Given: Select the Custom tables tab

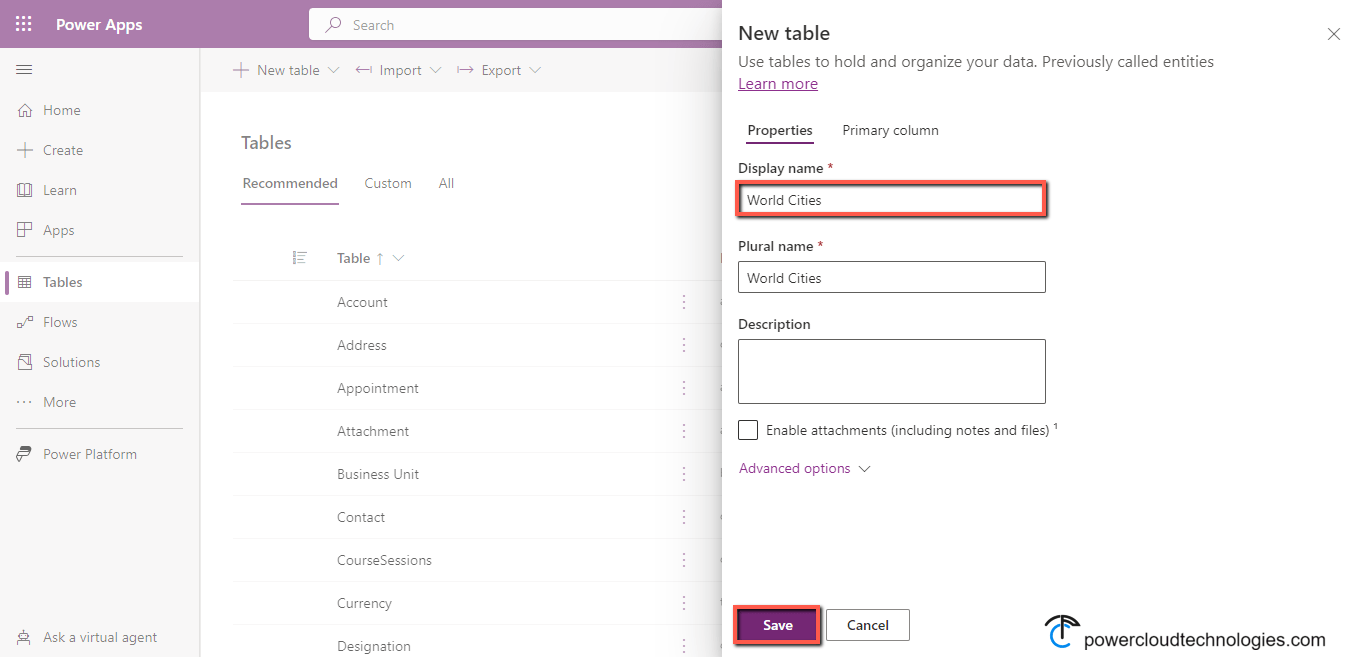Looking at the screenshot, I should (388, 183).
